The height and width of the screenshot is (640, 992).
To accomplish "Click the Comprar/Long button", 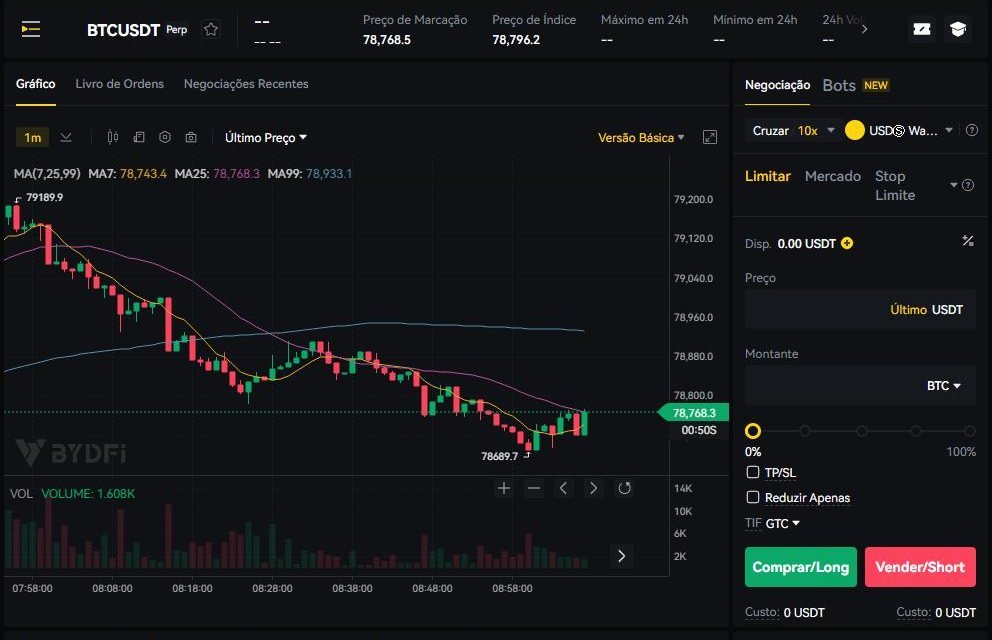I will 800,567.
